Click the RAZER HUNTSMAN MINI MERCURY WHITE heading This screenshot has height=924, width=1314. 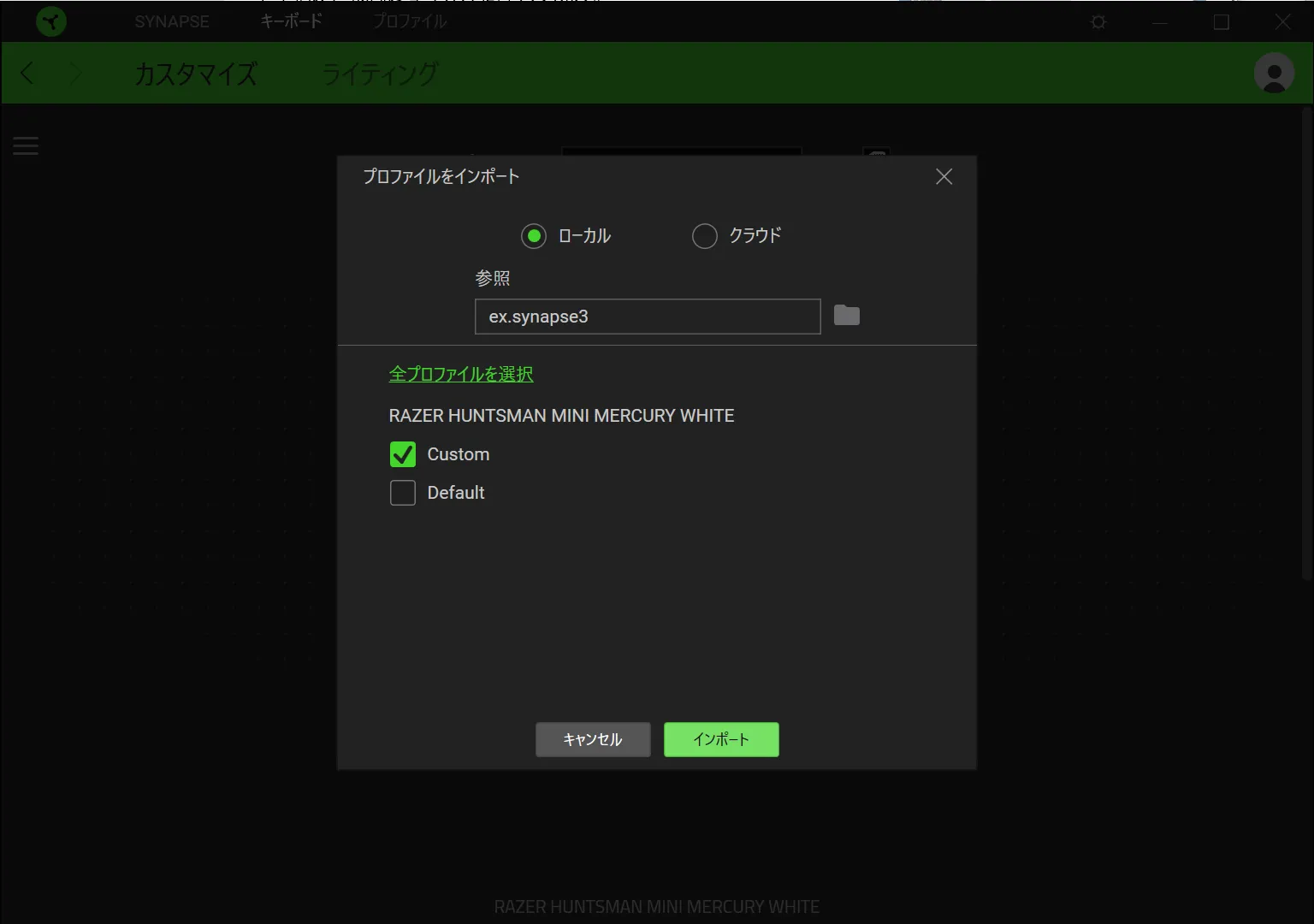(561, 416)
